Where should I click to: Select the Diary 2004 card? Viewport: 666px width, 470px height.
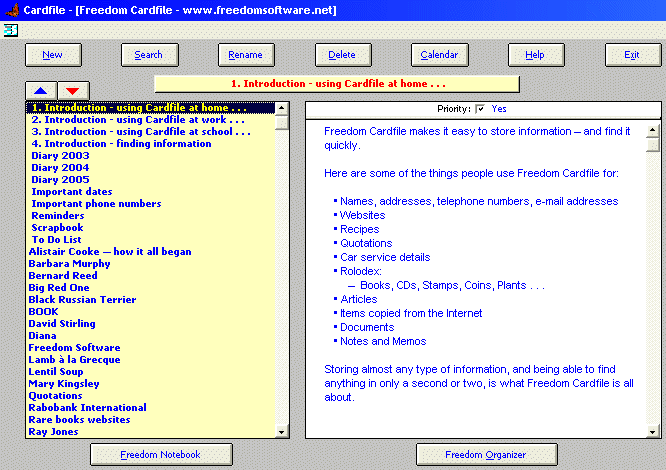click(150, 168)
